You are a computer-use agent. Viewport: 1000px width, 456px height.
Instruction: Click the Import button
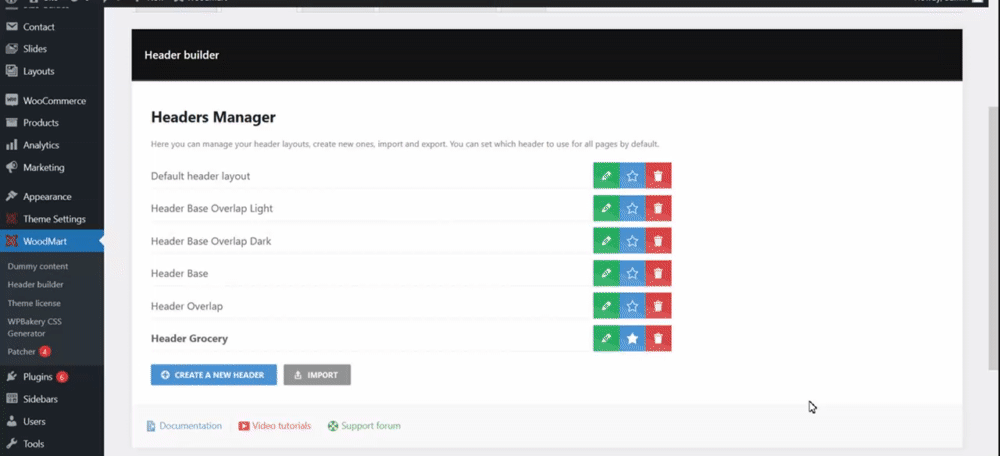[317, 375]
